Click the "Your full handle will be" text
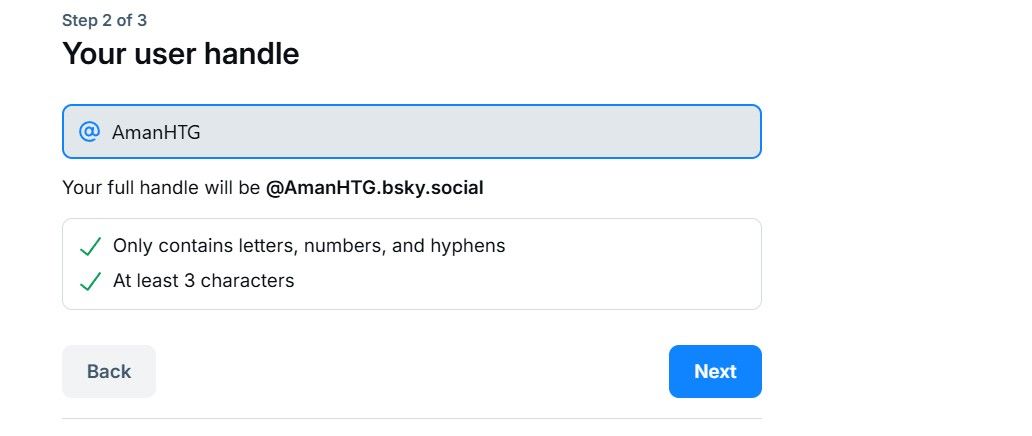Image resolution: width=1032 pixels, height=436 pixels. point(160,188)
